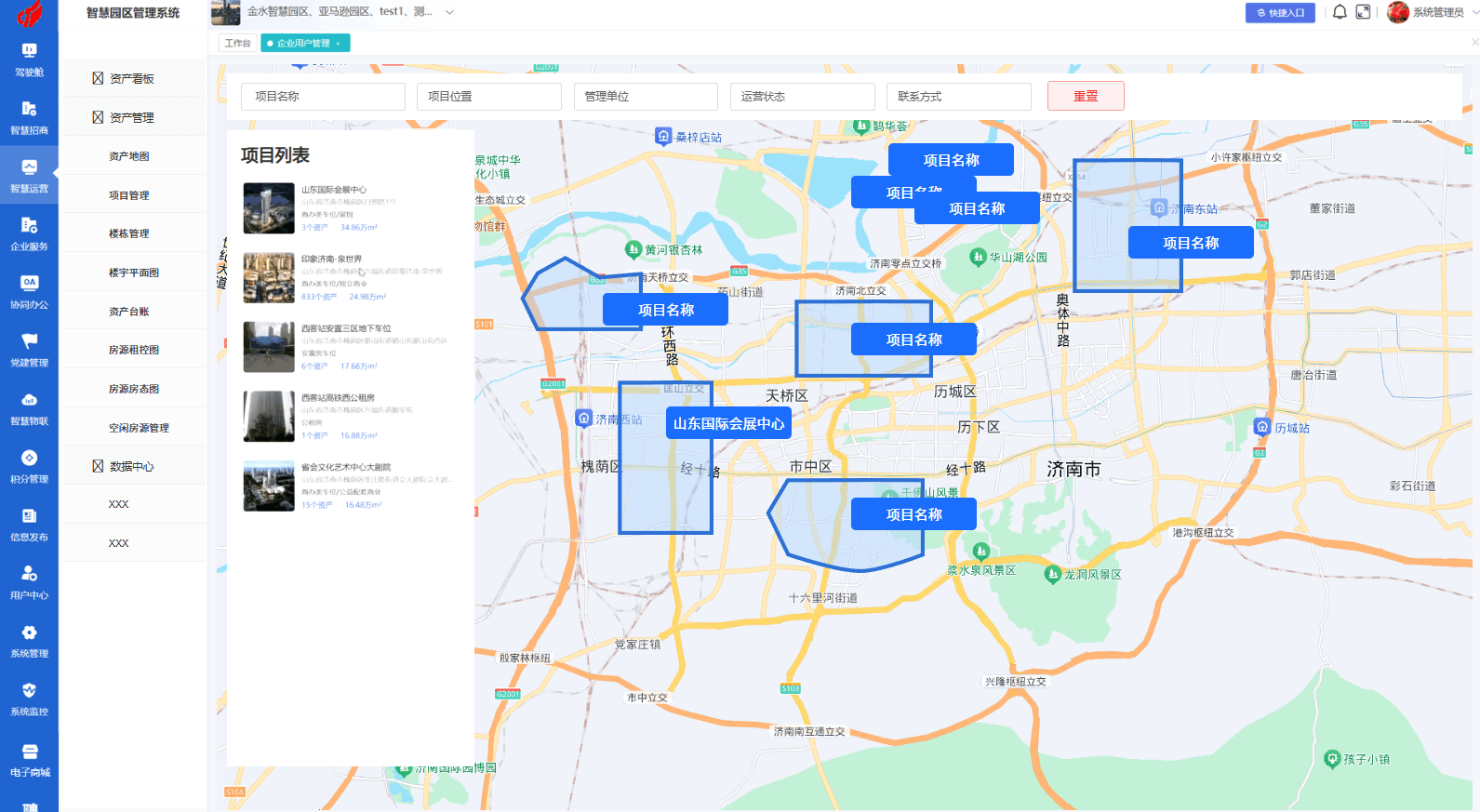Click the 重置 reset button
The image size is (1480, 812).
point(1085,97)
